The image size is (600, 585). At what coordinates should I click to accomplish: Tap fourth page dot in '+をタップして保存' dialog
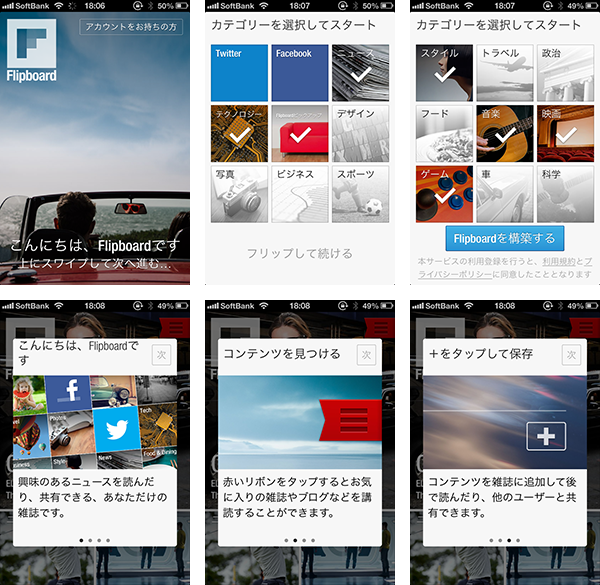click(518, 540)
